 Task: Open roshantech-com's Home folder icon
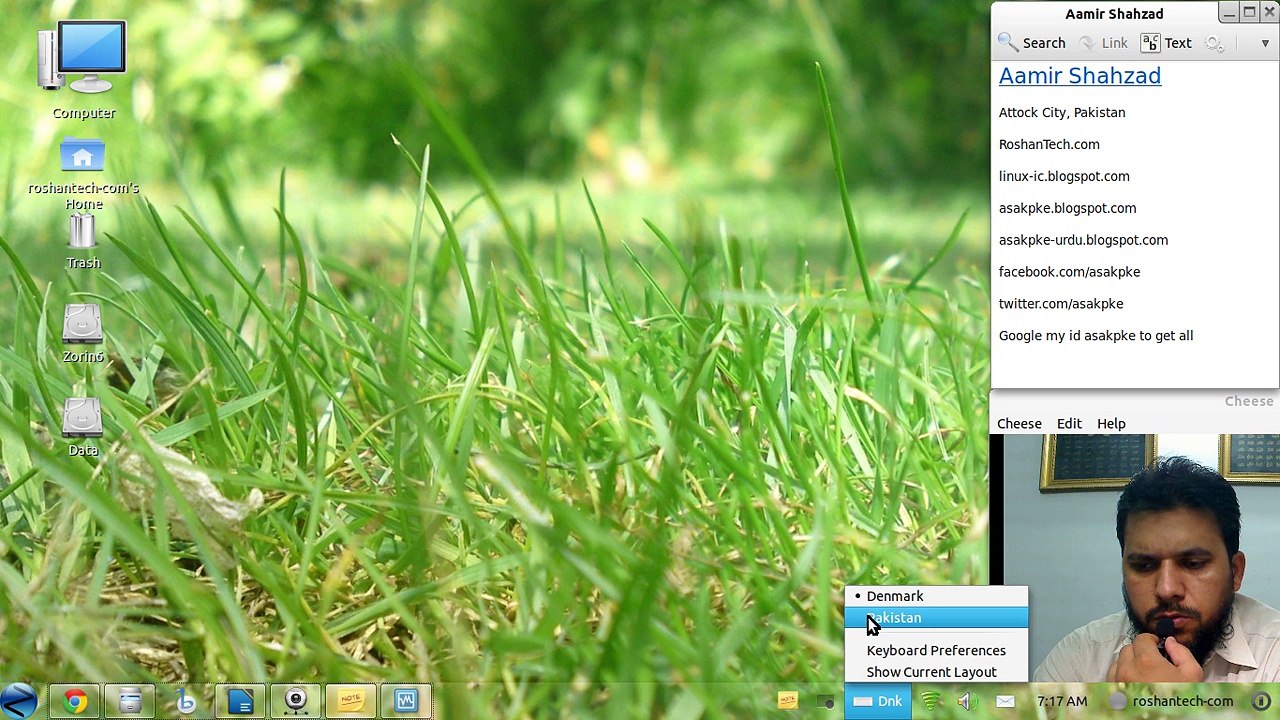[x=83, y=174]
